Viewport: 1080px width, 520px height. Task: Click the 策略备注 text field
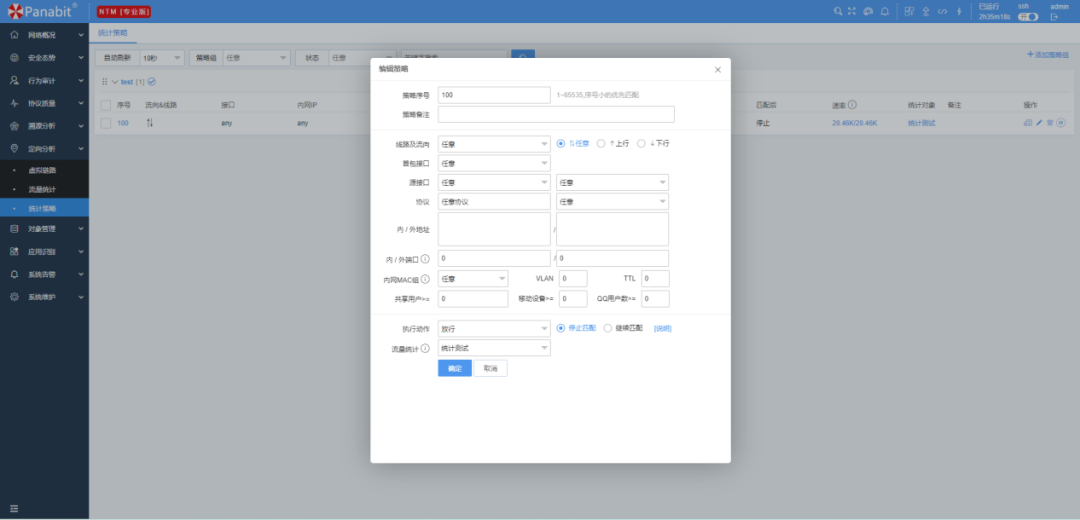point(556,114)
